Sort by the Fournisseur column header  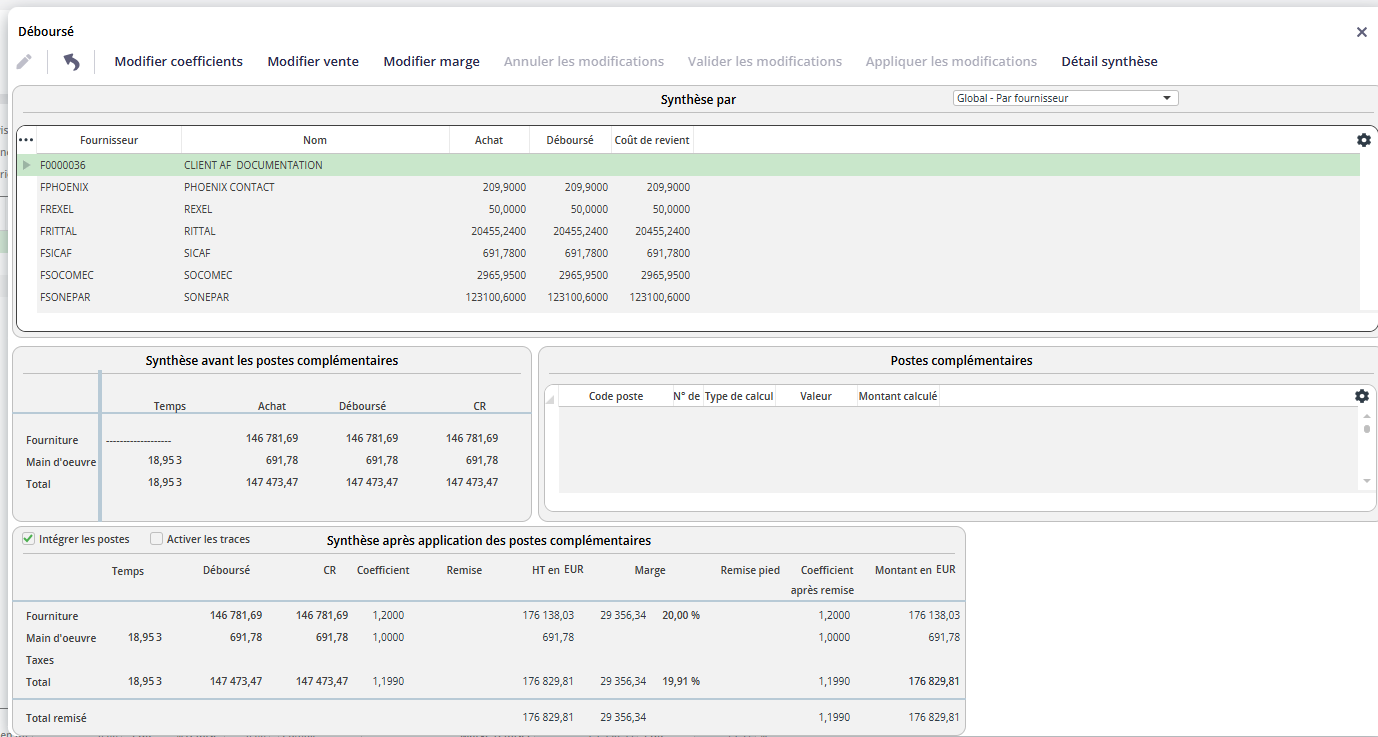coord(109,140)
